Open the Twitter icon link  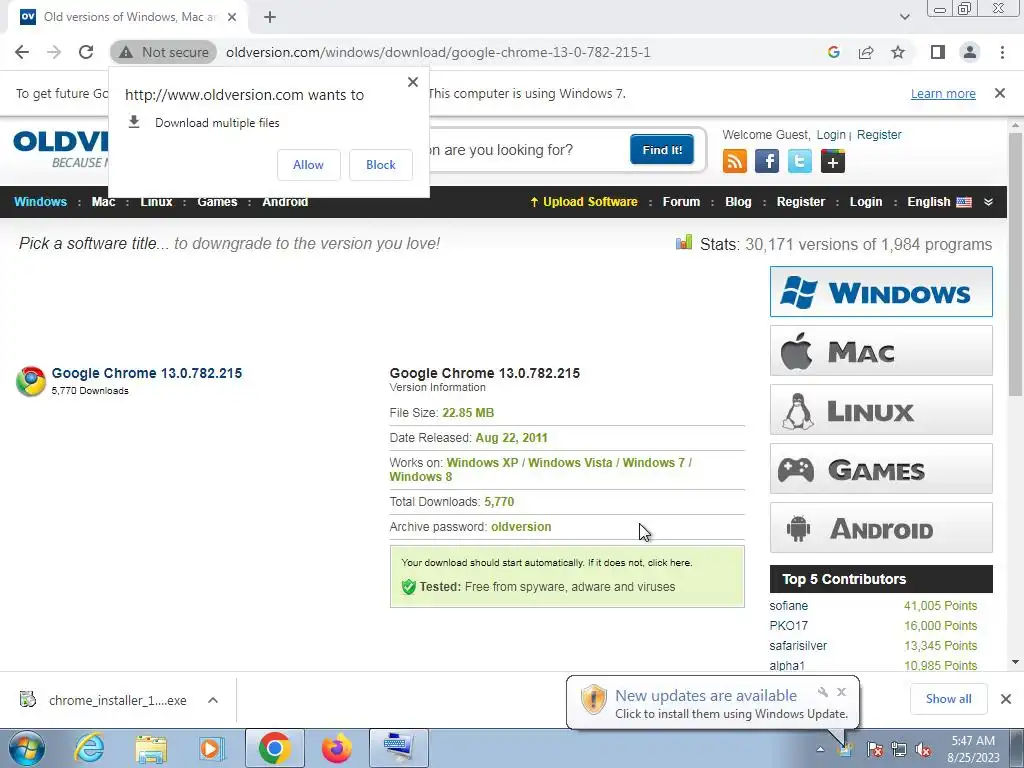tap(799, 161)
